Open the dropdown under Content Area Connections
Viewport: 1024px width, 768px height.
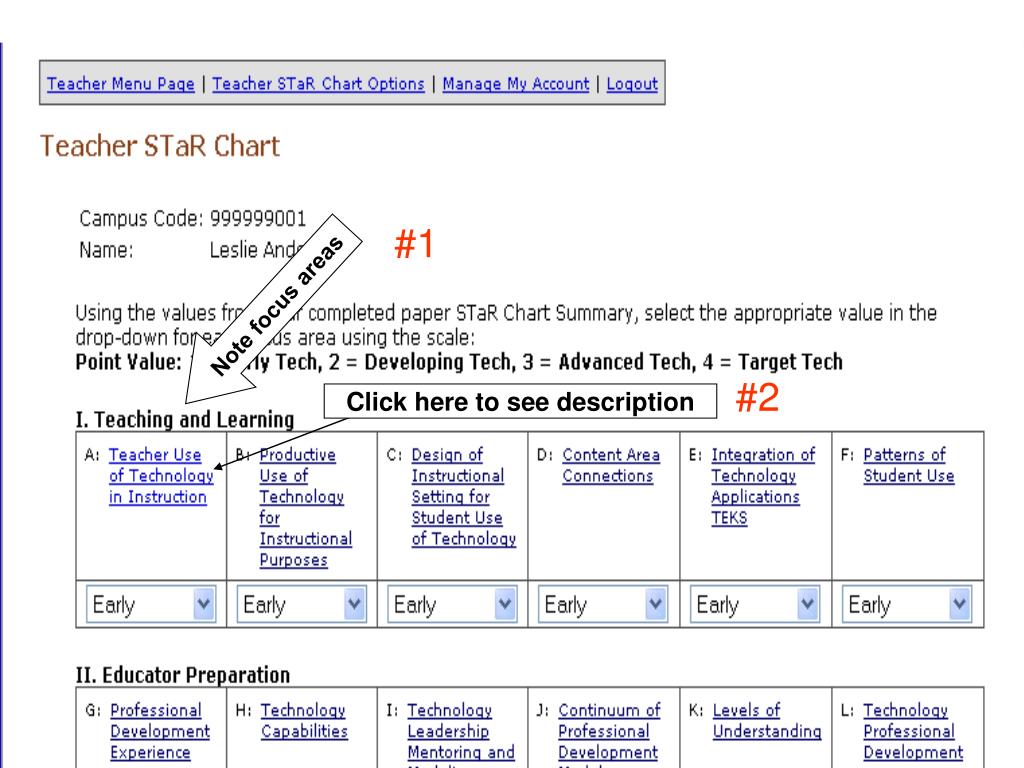point(603,604)
